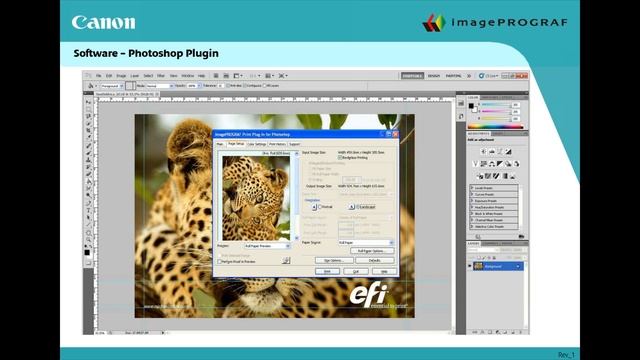The image size is (640, 360).
Task: Click the color spectrum ramp in Color panel
Action: tap(495, 127)
